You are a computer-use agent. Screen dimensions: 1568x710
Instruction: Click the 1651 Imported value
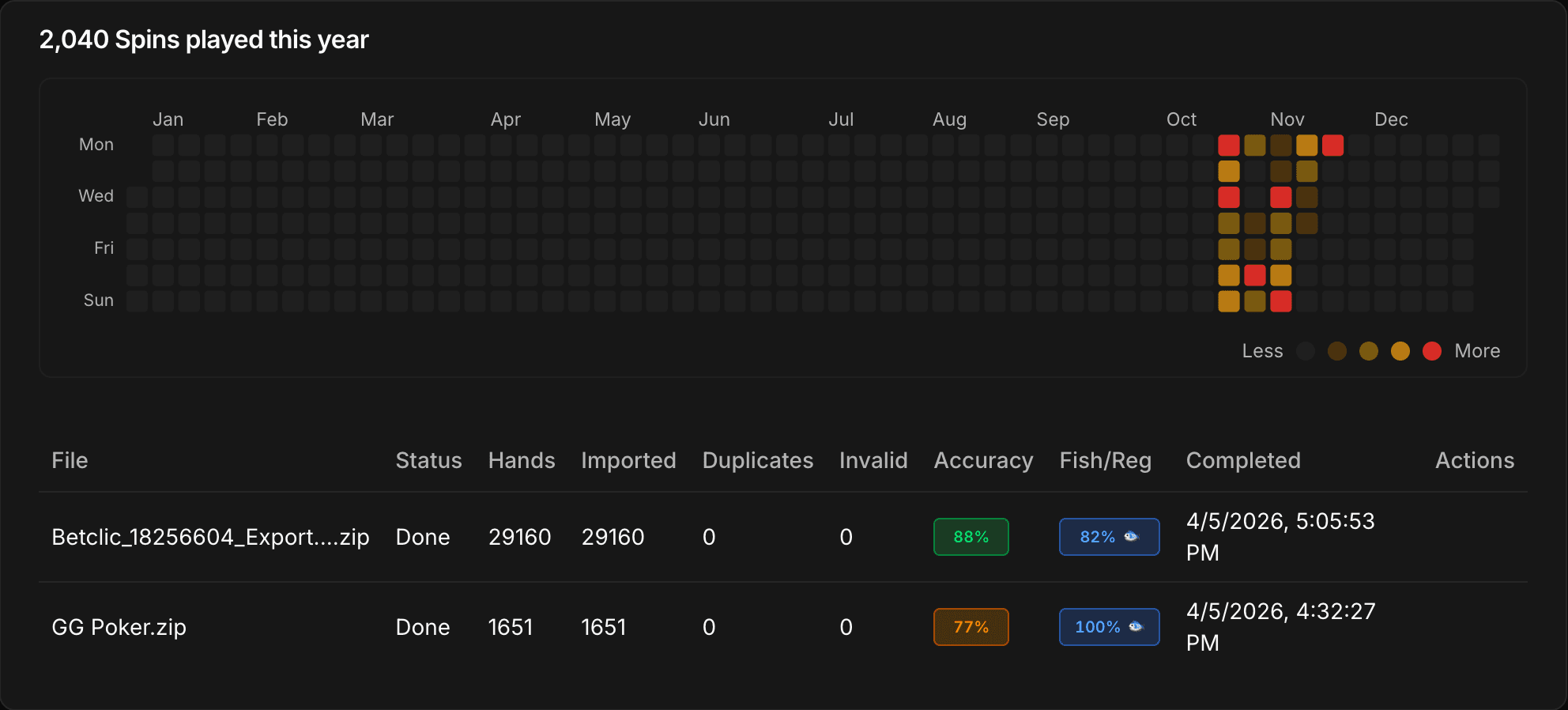tap(604, 628)
